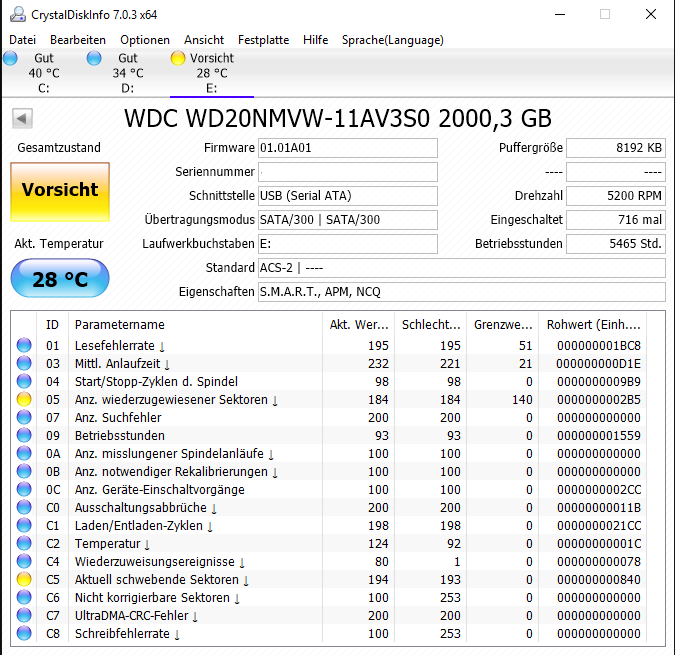The image size is (675, 655).
Task: Open the Ansicht menu
Action: (x=204, y=40)
